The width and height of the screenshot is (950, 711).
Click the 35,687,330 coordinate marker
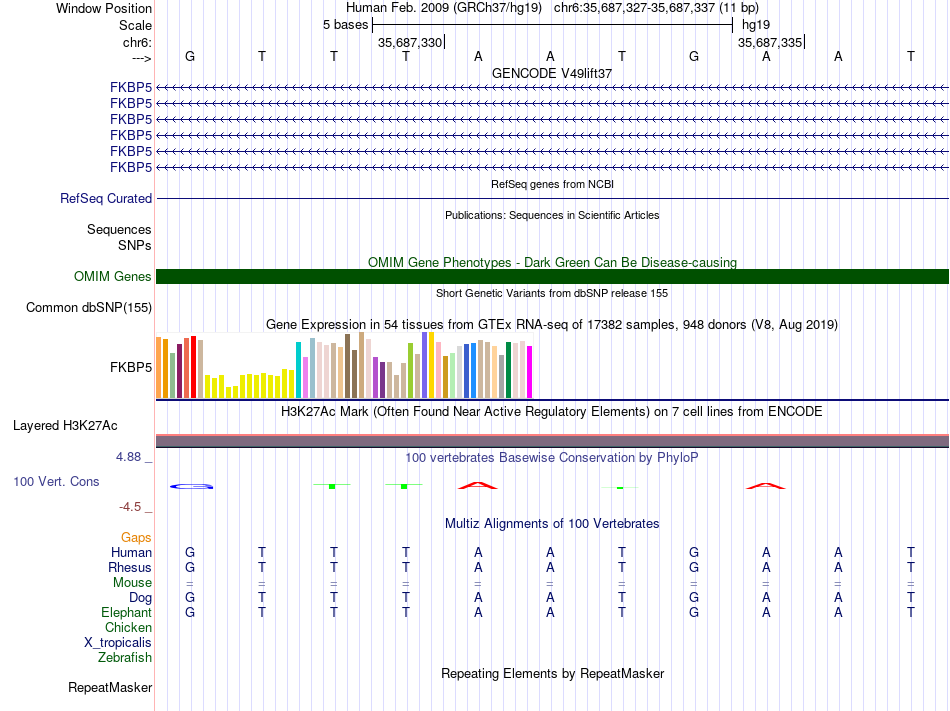coord(410,42)
